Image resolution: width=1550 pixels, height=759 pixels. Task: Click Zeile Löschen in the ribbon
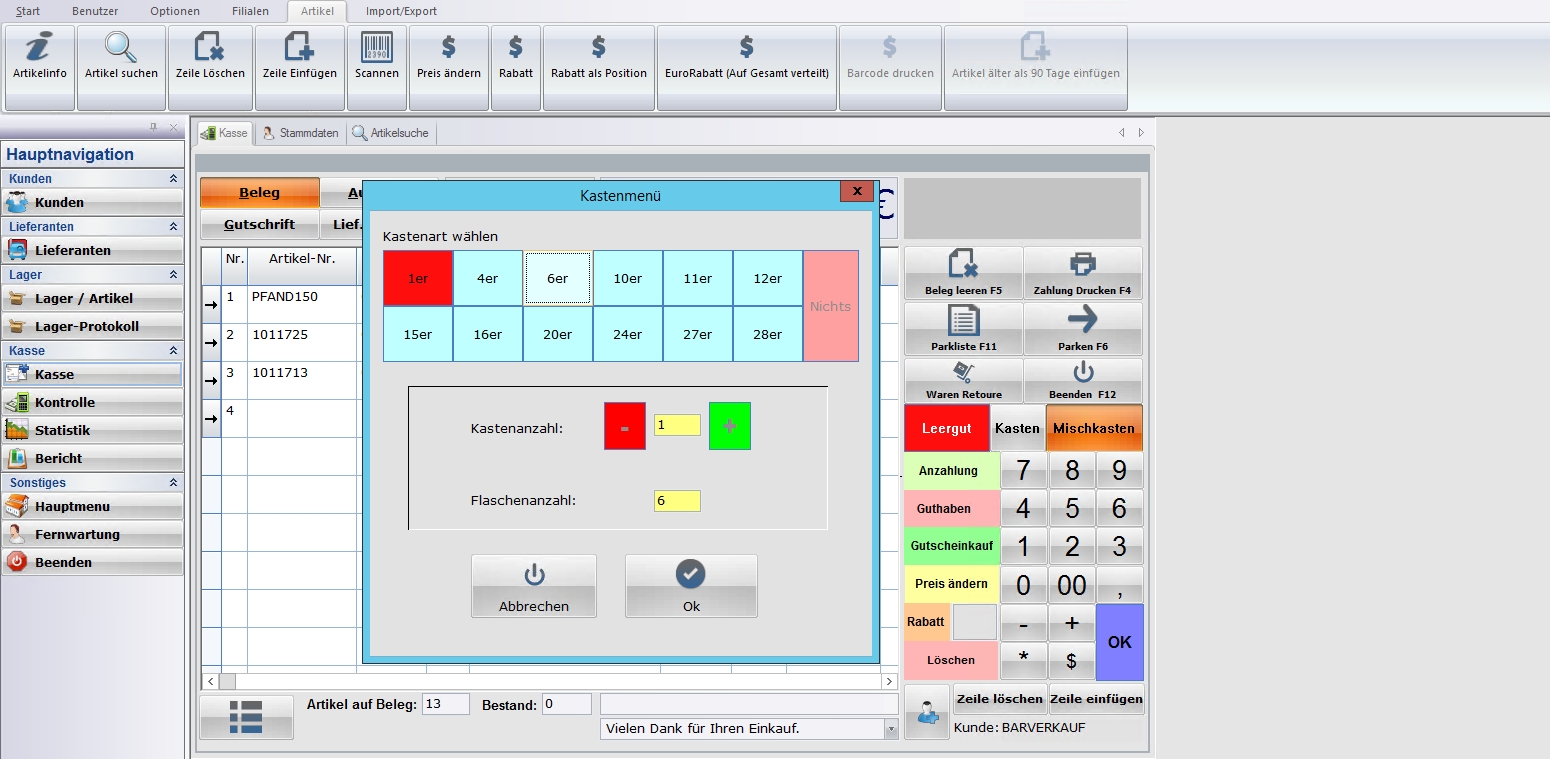[x=210, y=68]
